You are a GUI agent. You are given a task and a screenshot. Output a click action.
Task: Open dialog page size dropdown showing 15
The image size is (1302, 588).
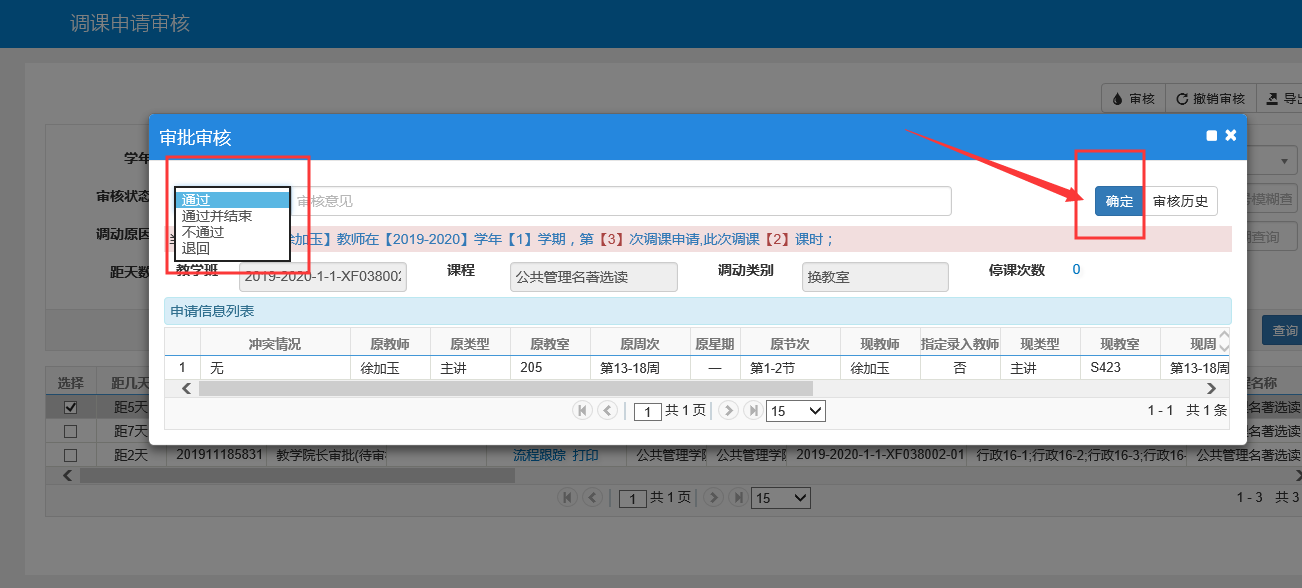pos(795,411)
